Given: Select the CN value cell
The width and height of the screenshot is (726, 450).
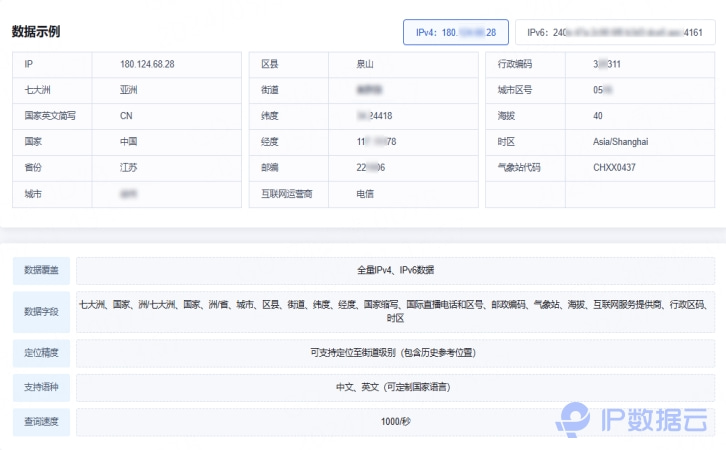Looking at the screenshot, I should click(x=167, y=116).
